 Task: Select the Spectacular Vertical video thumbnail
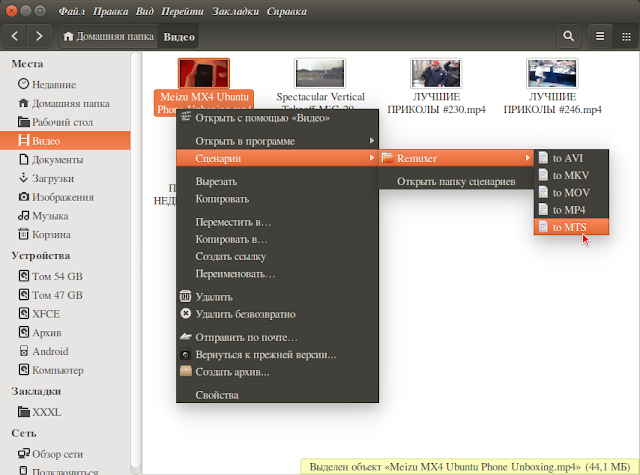click(x=320, y=73)
